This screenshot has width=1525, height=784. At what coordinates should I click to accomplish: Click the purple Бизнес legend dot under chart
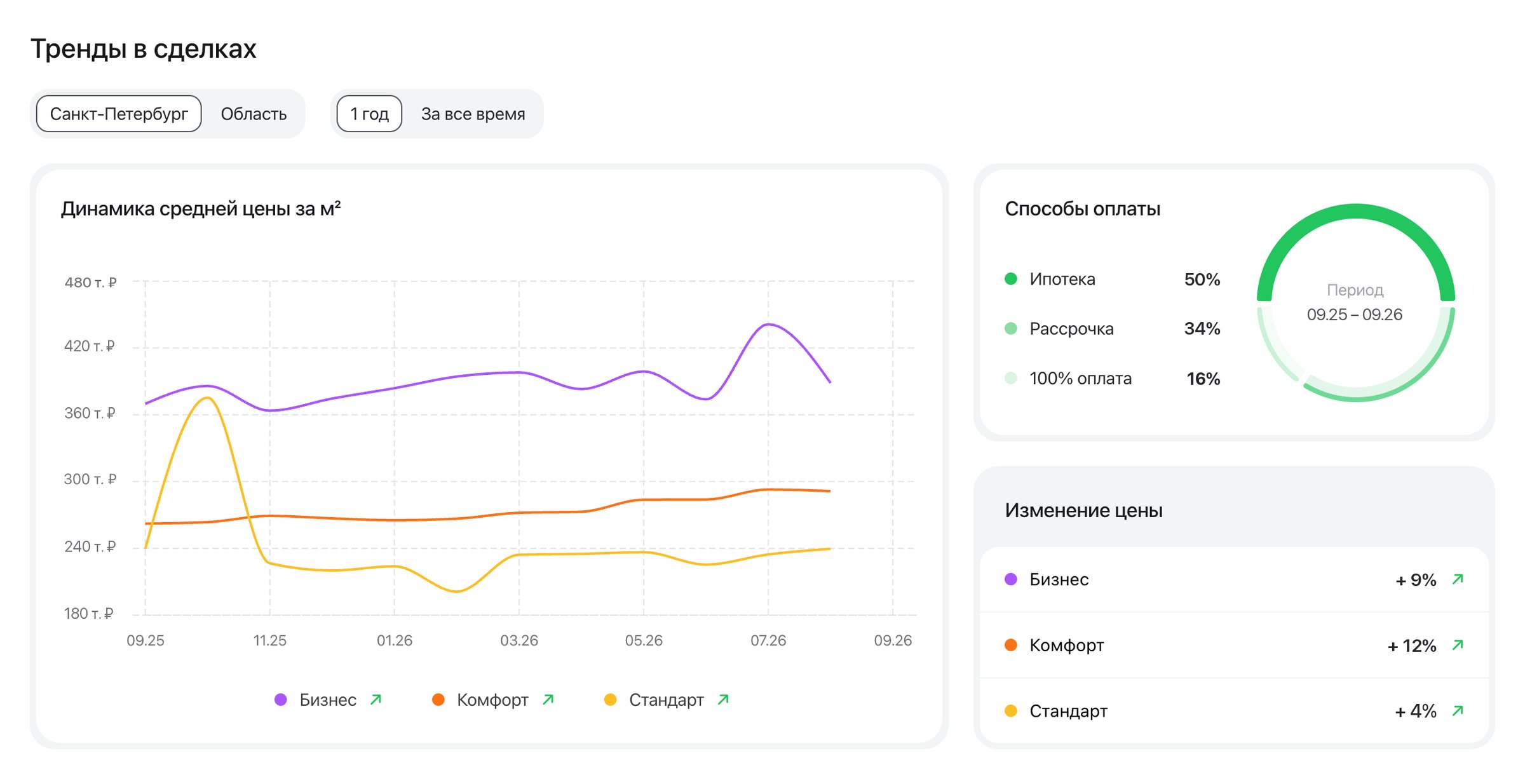pos(280,700)
